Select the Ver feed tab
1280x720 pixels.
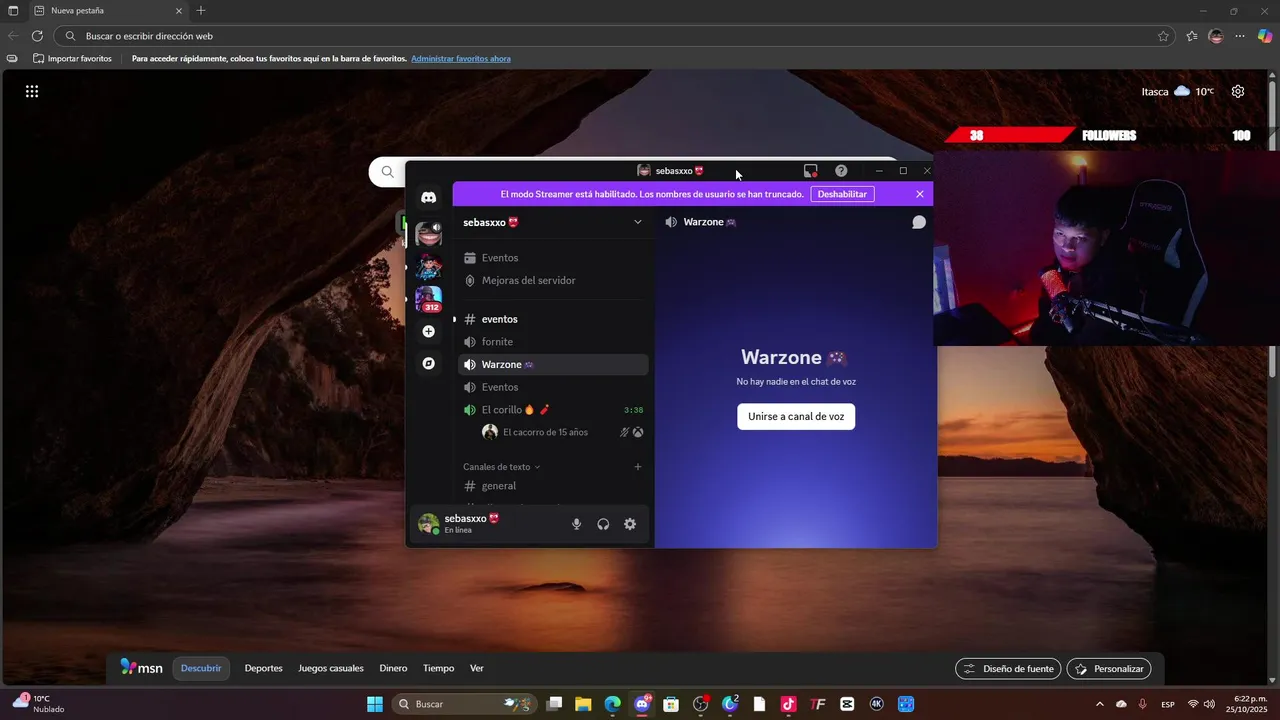pyautogui.click(x=477, y=668)
